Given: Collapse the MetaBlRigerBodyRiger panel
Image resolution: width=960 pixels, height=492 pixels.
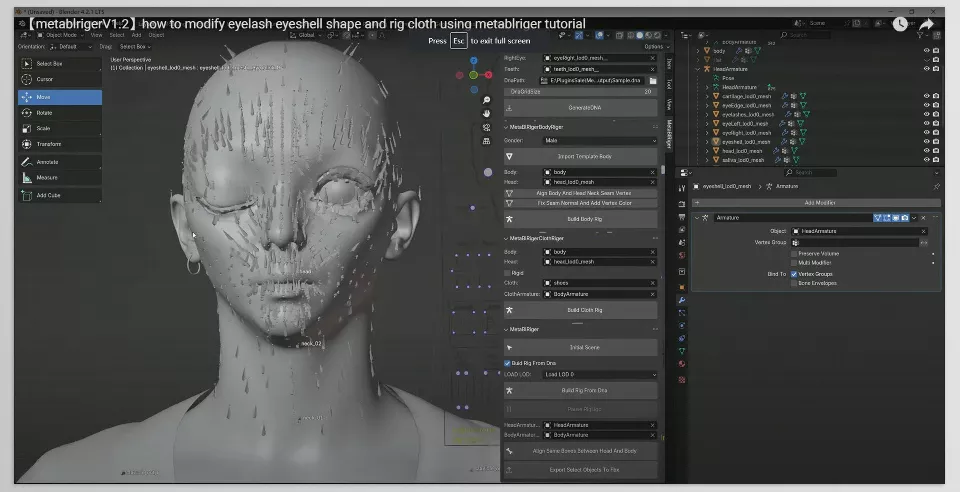Looking at the screenshot, I should coord(506,127).
